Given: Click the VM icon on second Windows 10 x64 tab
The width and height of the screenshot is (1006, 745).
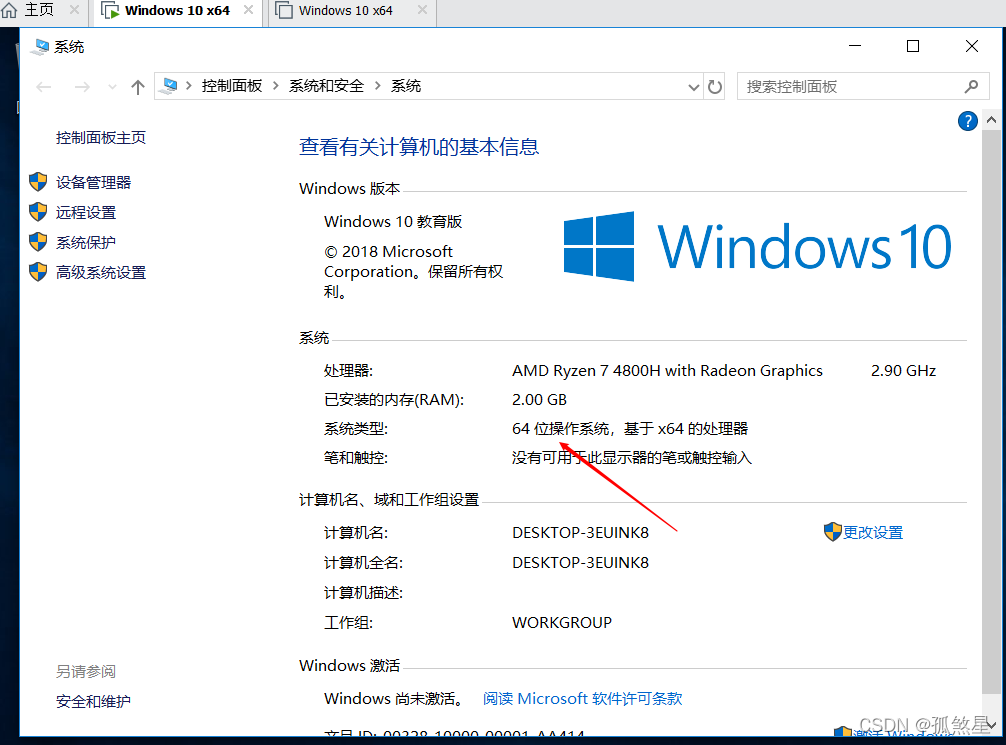Looking at the screenshot, I should [x=284, y=10].
